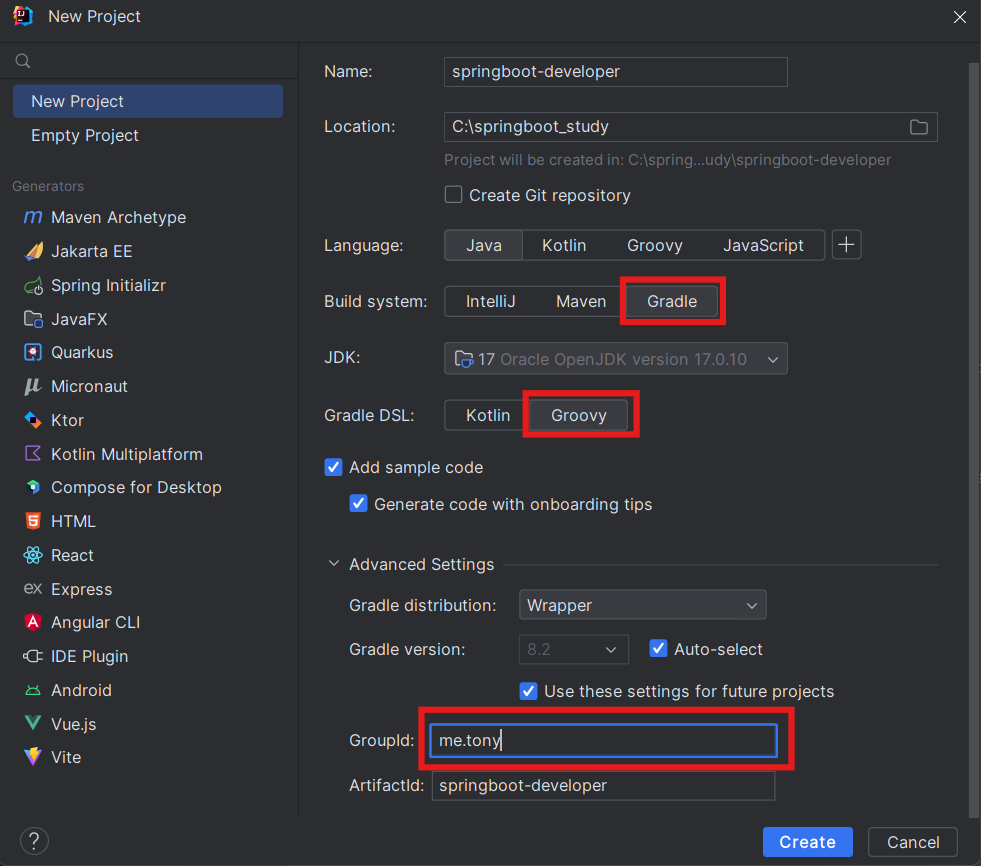The image size is (981, 866).
Task: Click the JDK folder icon in dropdown
Action: click(464, 359)
